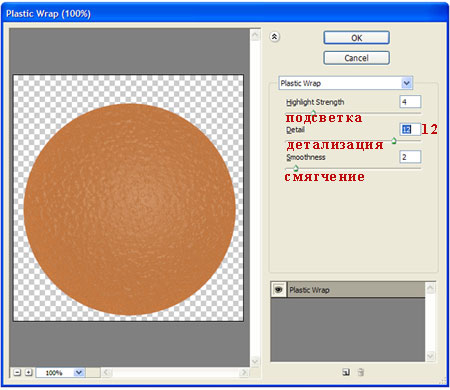Open the 100% zoom level dropdown
The width and height of the screenshot is (450, 390).
(79, 372)
